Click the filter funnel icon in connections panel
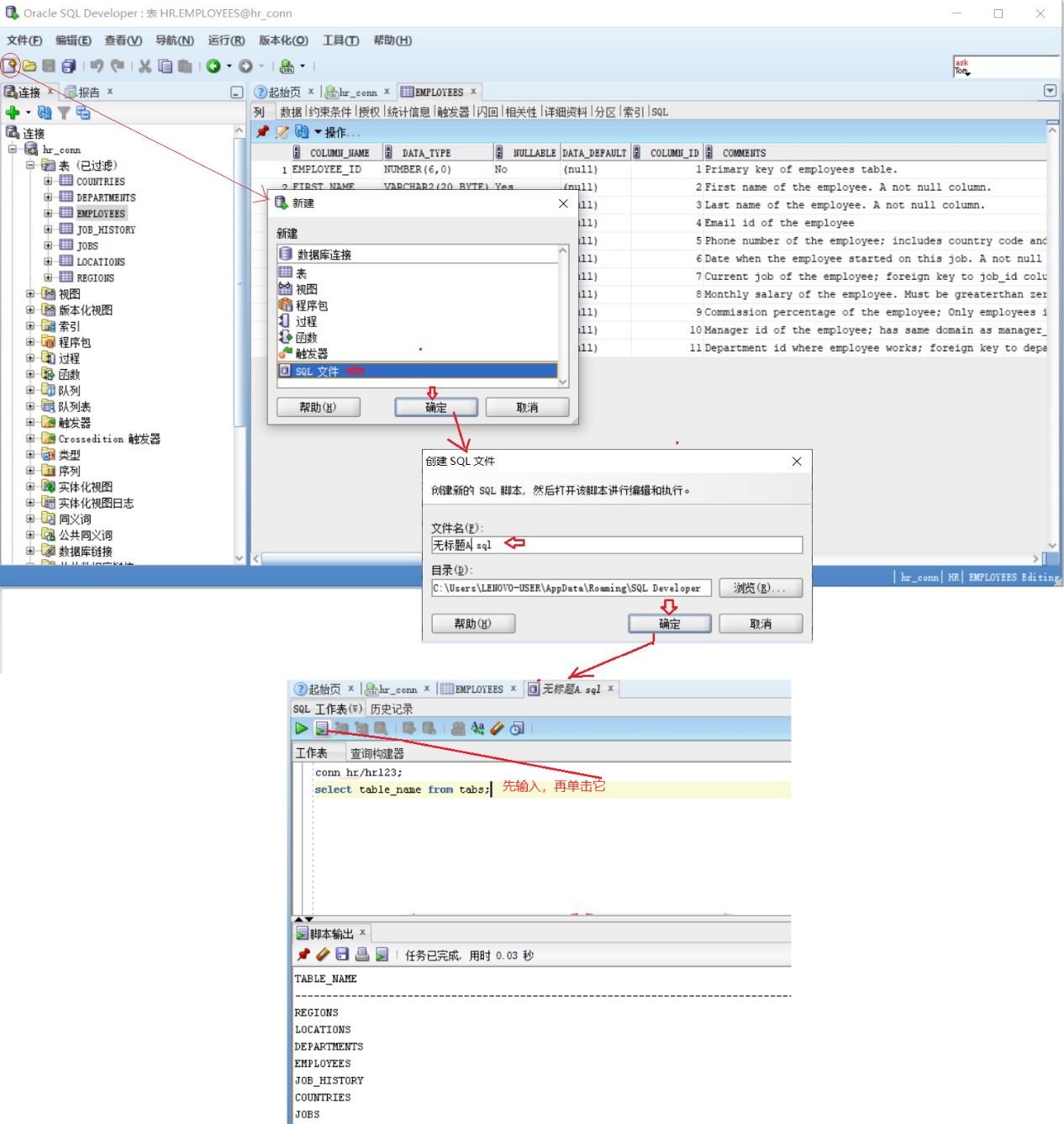The image size is (1064, 1124). point(64,113)
